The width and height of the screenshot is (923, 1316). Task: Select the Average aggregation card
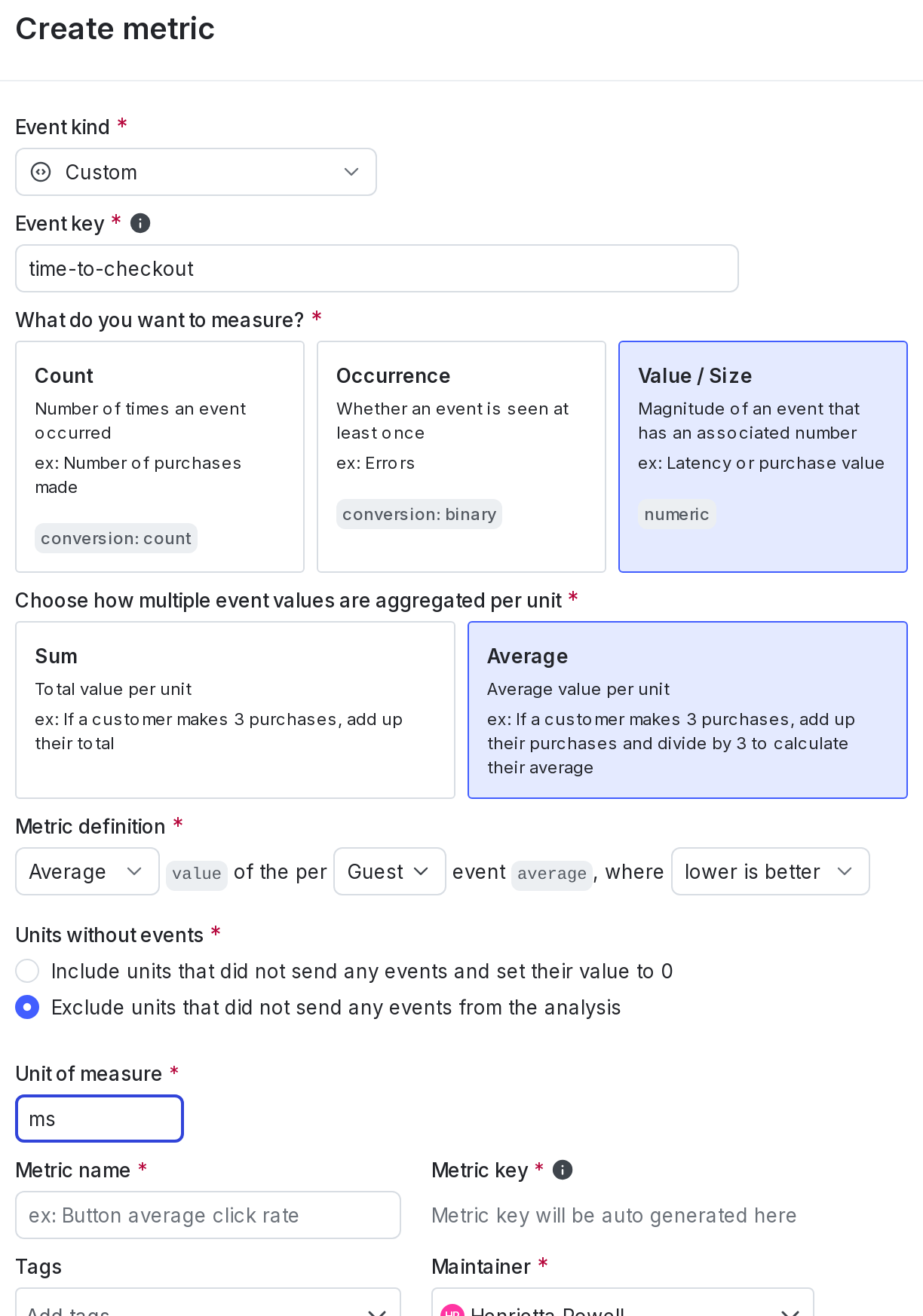(x=687, y=709)
